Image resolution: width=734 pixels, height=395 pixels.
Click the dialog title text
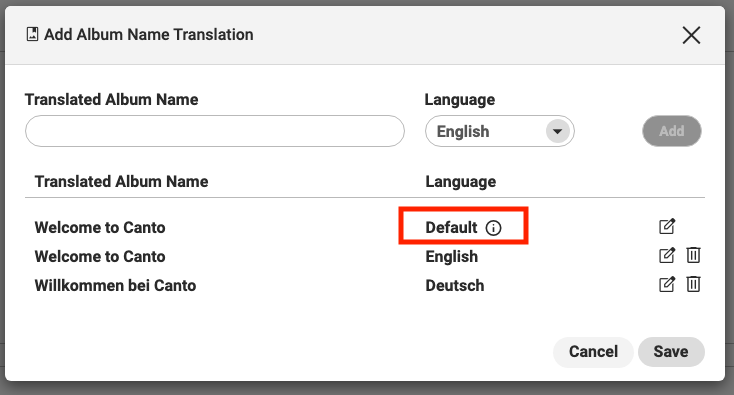(148, 35)
